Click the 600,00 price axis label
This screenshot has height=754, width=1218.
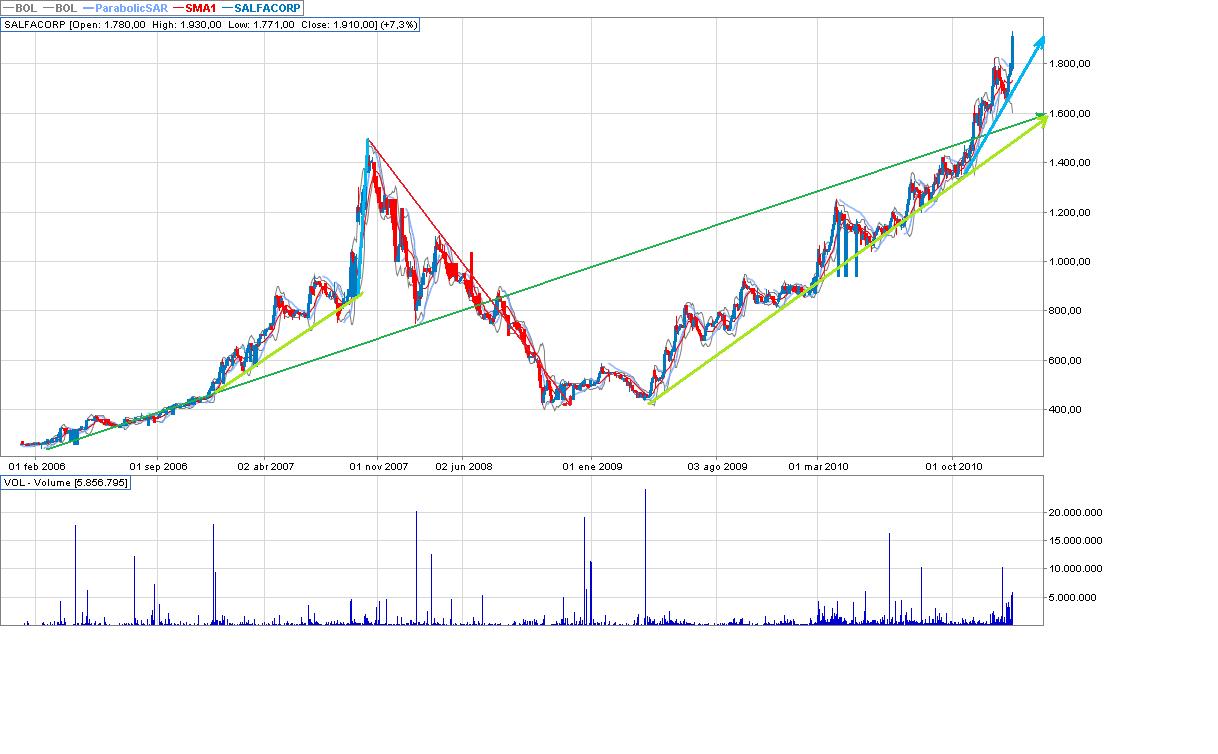(x=1065, y=360)
